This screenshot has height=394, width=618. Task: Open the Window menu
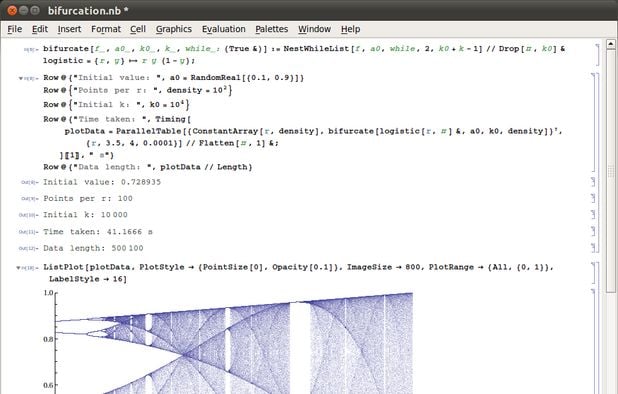315,29
